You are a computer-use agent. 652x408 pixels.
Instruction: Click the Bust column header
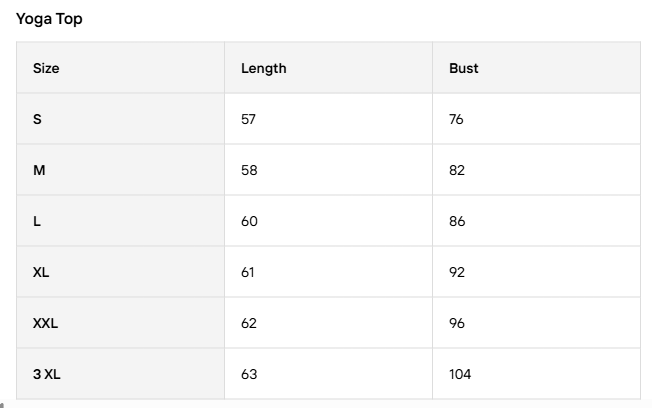tap(464, 69)
